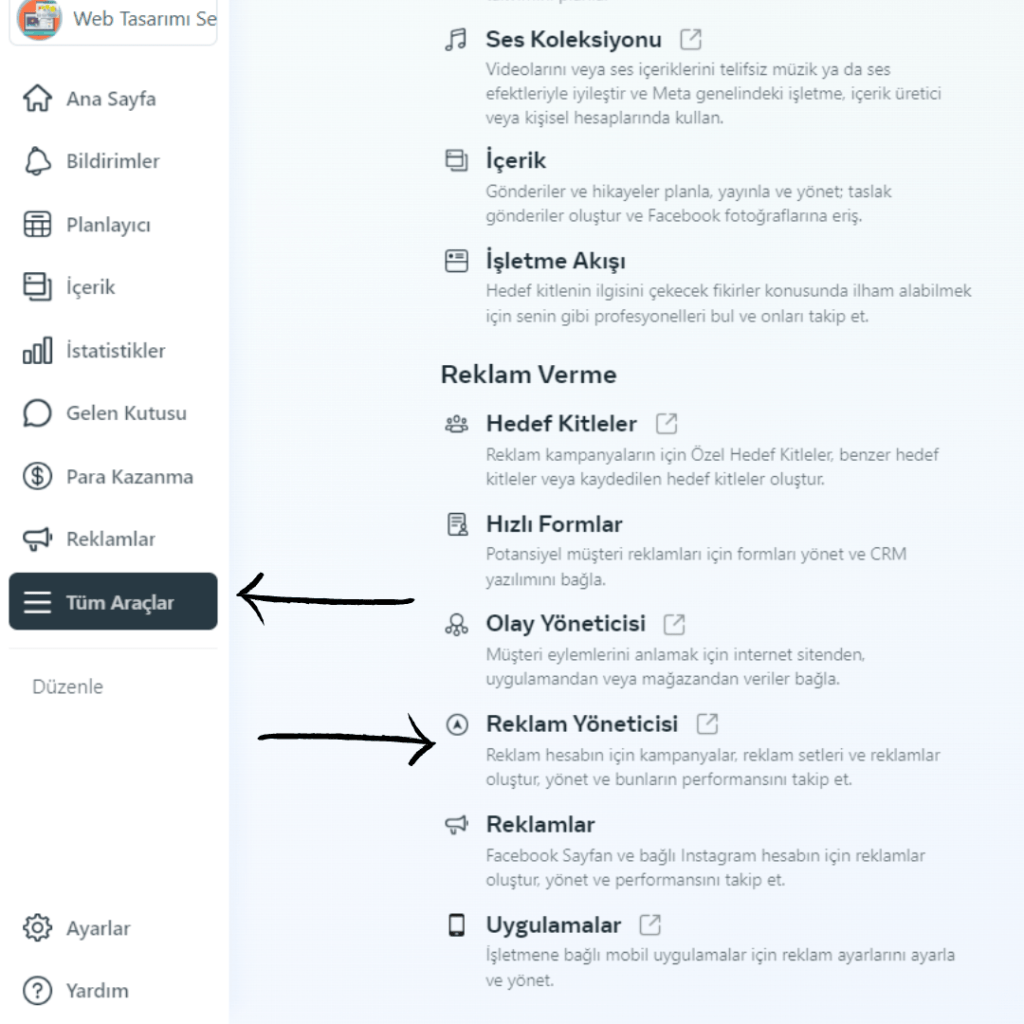Open the Hızlı Formlar tool link
This screenshot has width=1024, height=1024.
pos(554,524)
